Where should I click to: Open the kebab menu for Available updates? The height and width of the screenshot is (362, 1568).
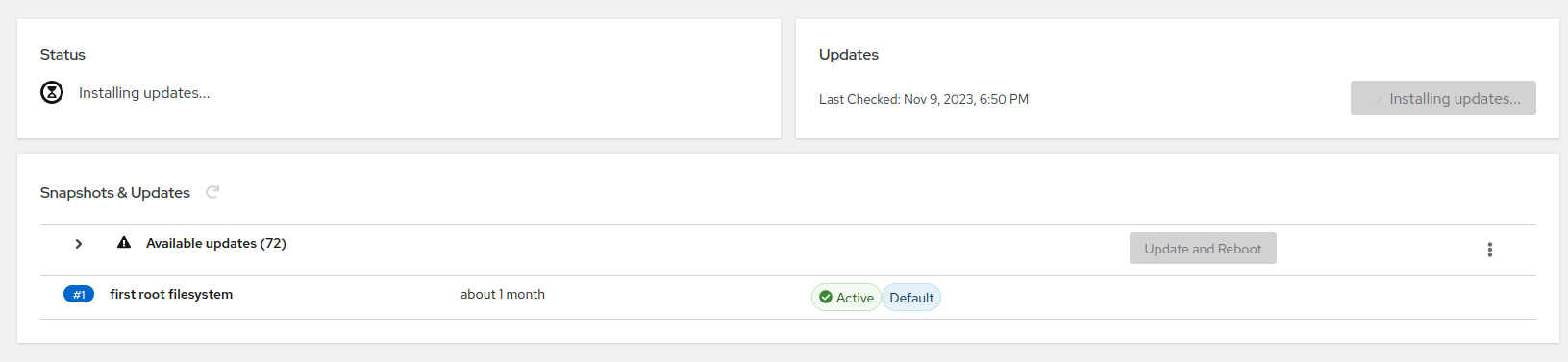tap(1489, 250)
